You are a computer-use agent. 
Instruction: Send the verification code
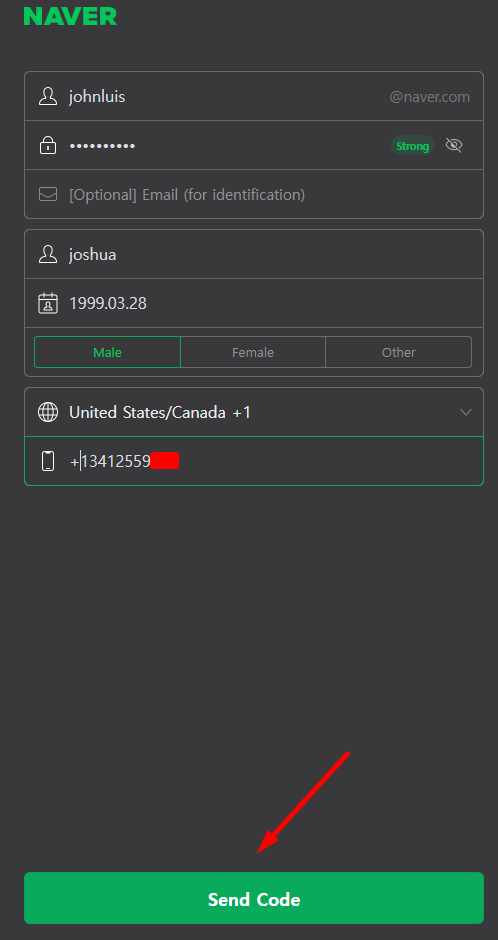point(253,898)
